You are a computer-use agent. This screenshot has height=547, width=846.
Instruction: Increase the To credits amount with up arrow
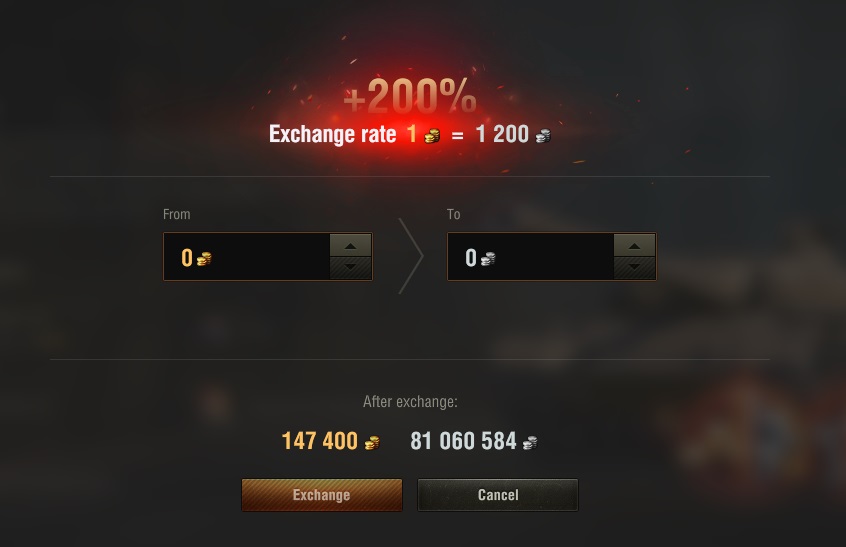(634, 246)
